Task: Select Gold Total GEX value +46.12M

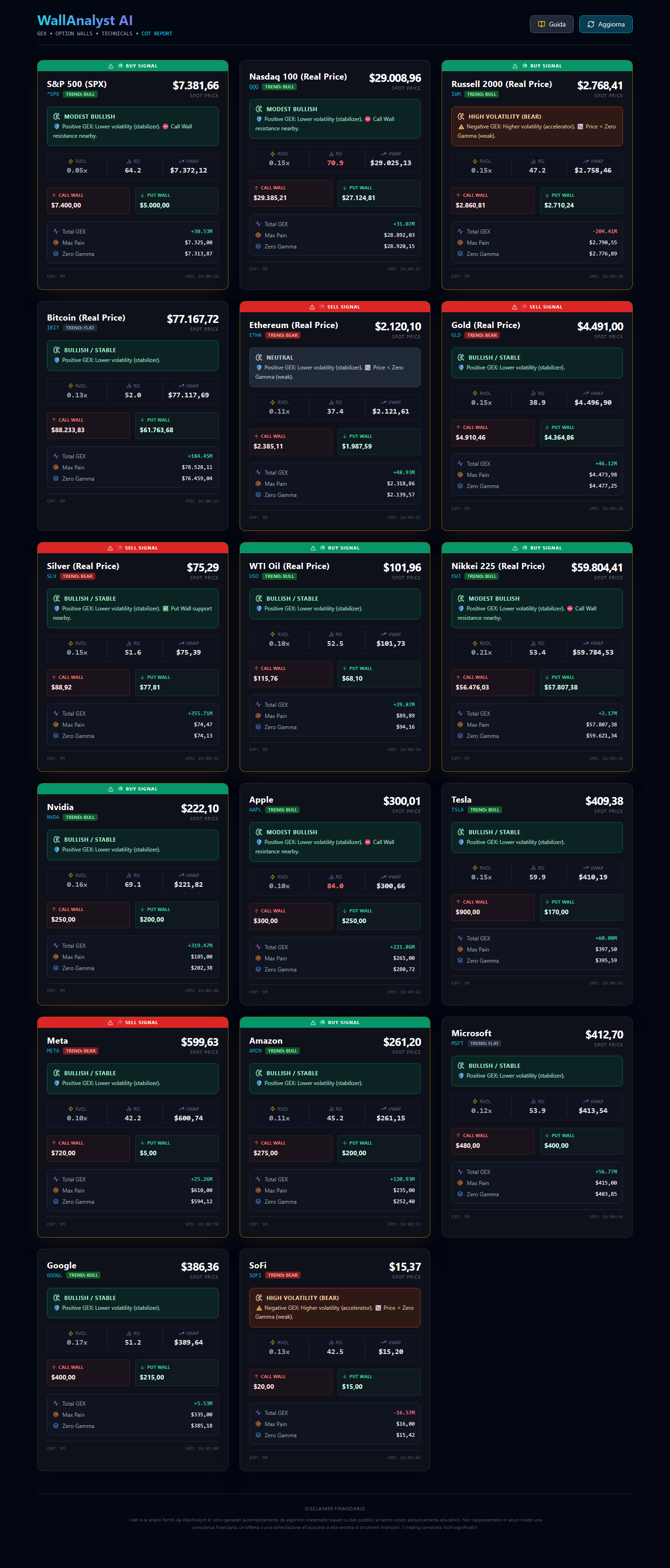Action: 606,464
